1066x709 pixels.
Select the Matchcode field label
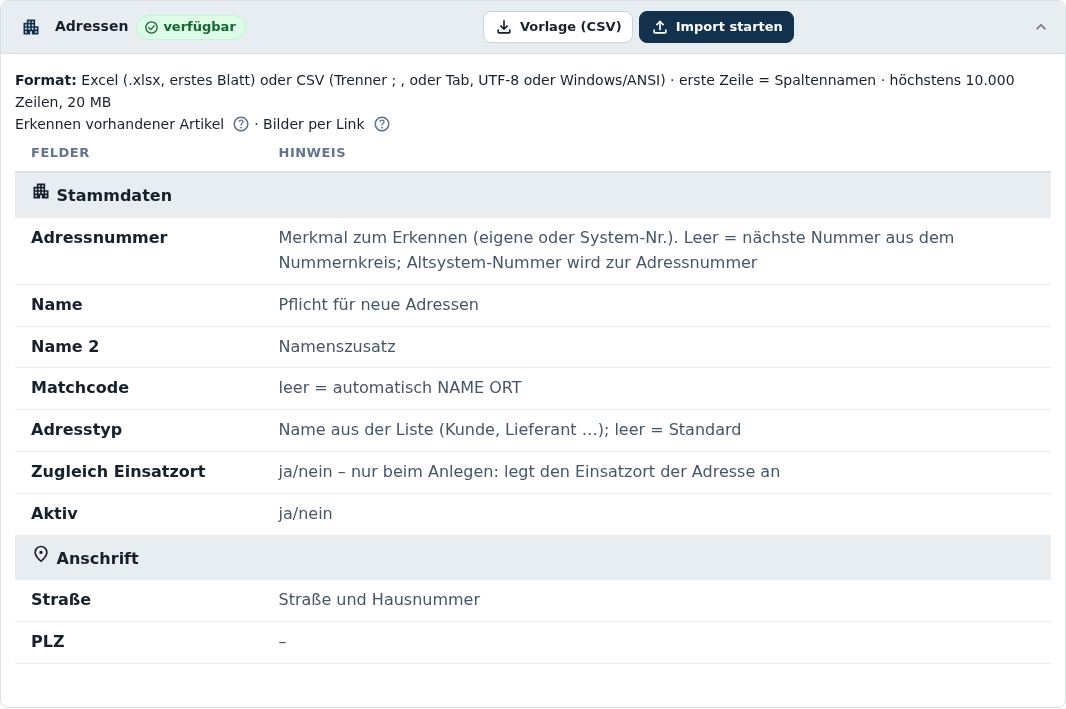click(80, 388)
